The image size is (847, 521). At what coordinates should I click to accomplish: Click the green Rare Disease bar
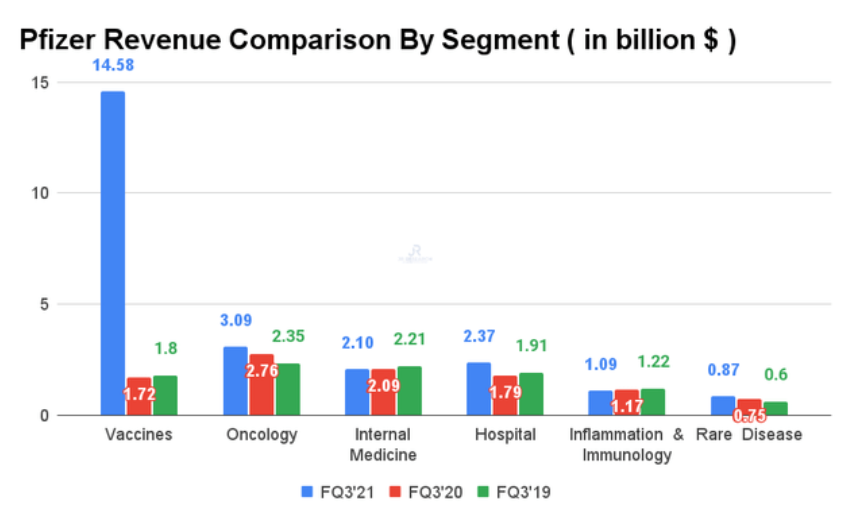[776, 409]
